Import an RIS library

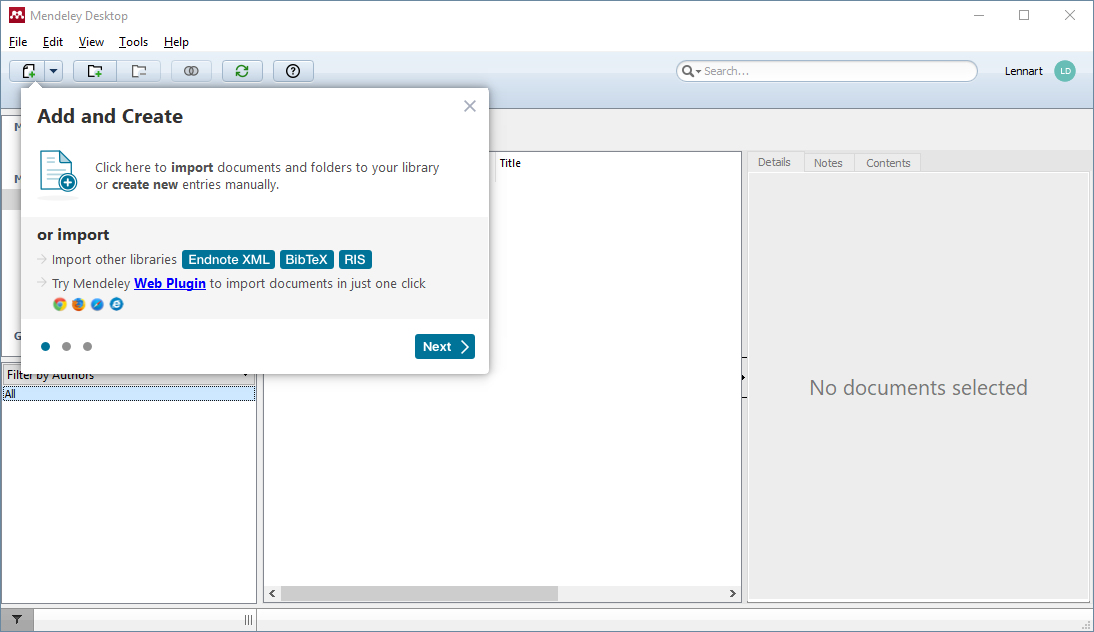point(354,259)
